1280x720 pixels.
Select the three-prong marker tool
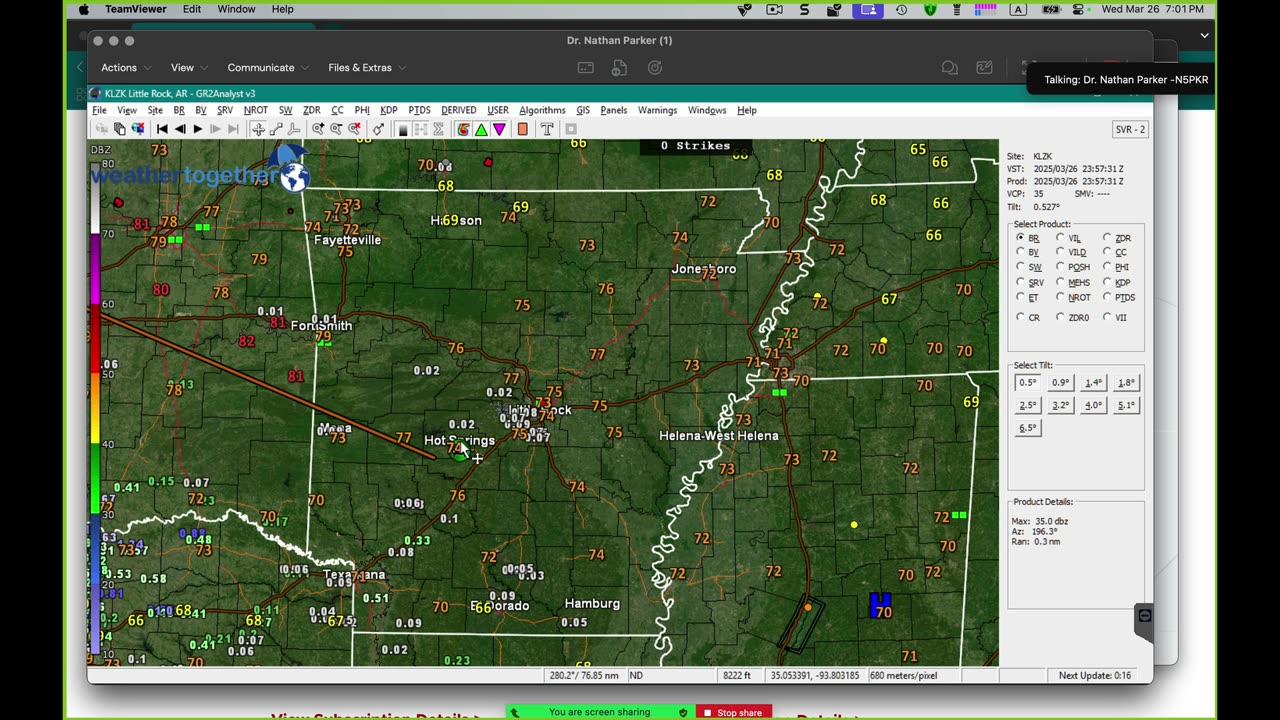point(294,129)
